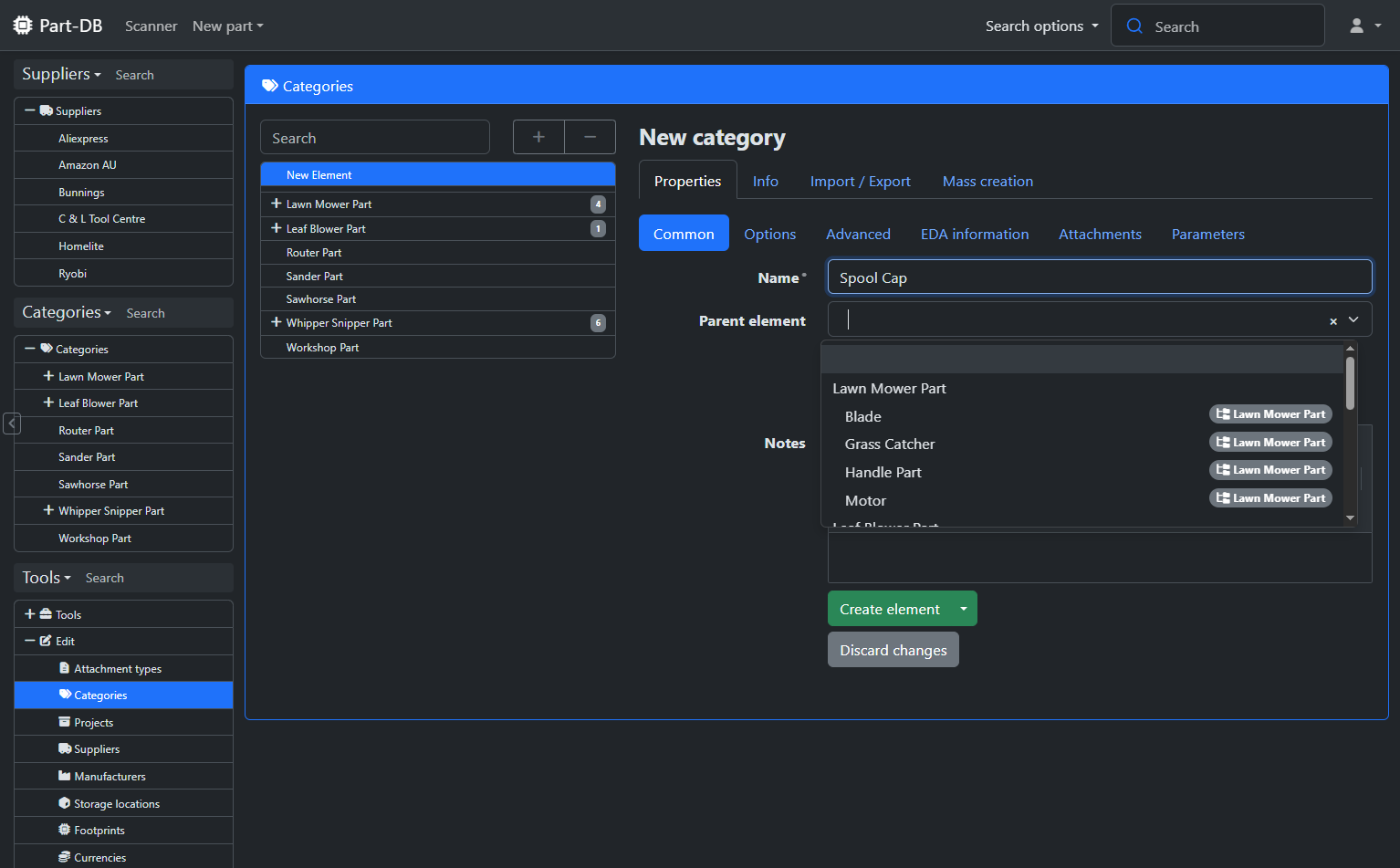Select Blade in parent element dropdown
This screenshot has height=868, width=1400.
pyautogui.click(x=1083, y=416)
